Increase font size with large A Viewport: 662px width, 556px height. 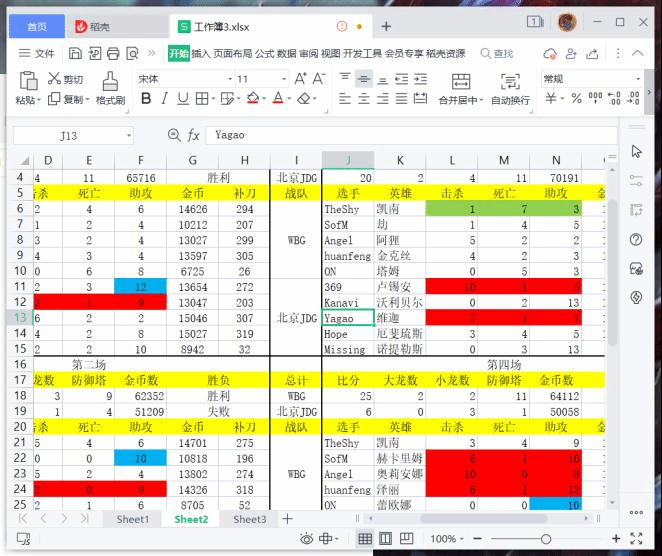tap(300, 79)
